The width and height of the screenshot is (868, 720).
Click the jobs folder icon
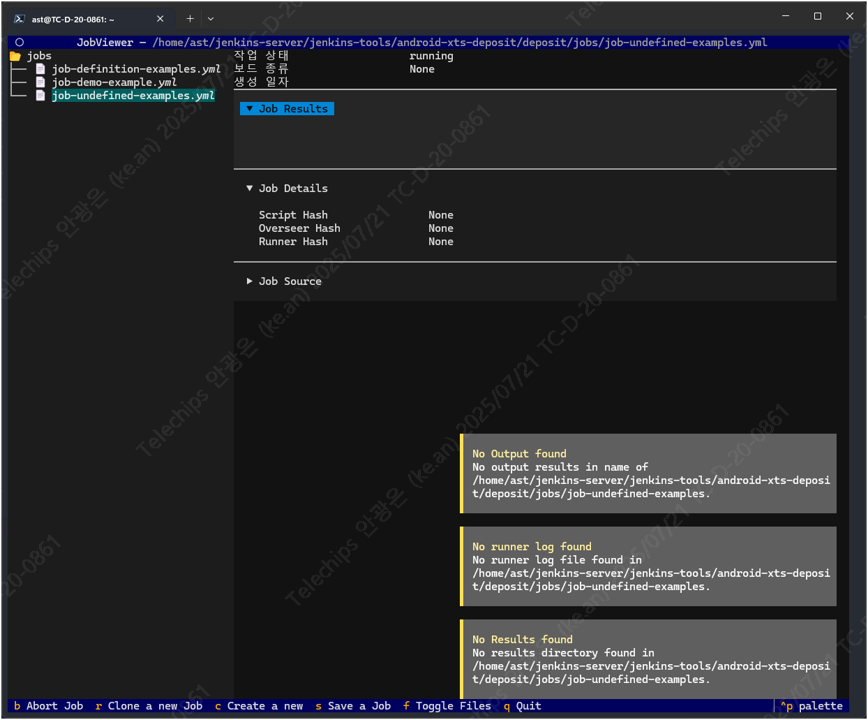[x=15, y=56]
